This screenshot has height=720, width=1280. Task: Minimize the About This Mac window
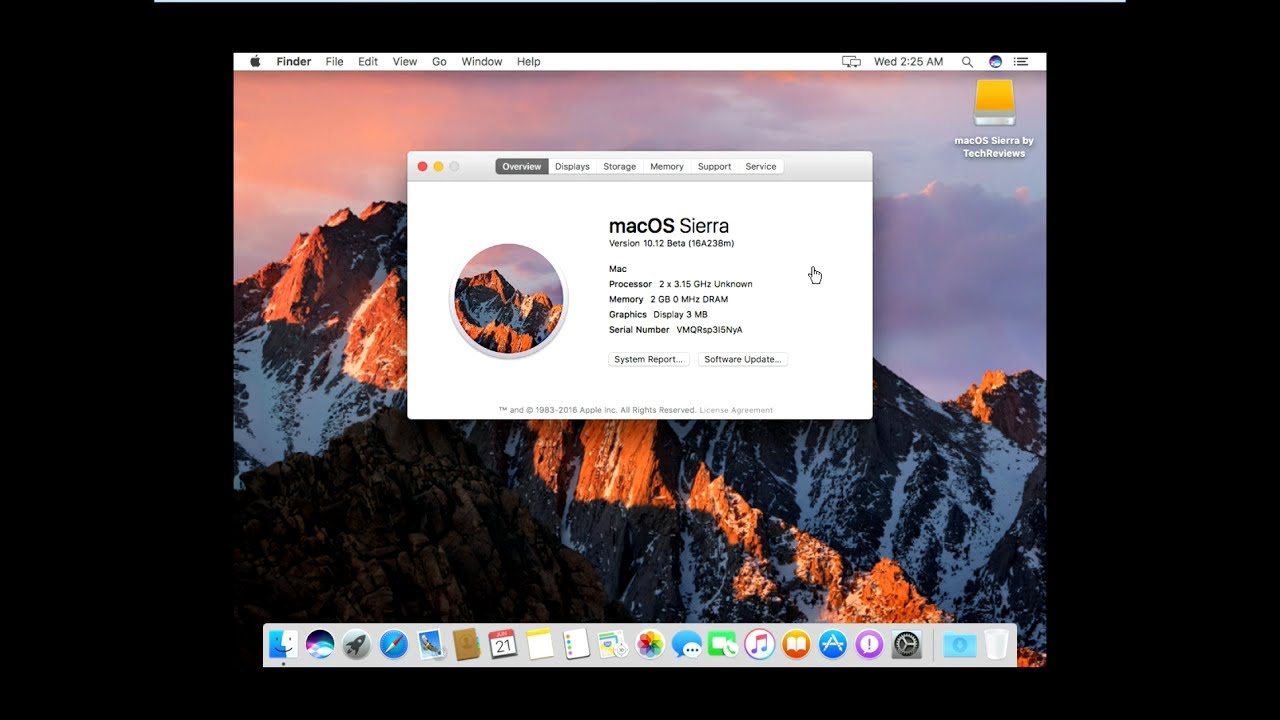click(438, 166)
